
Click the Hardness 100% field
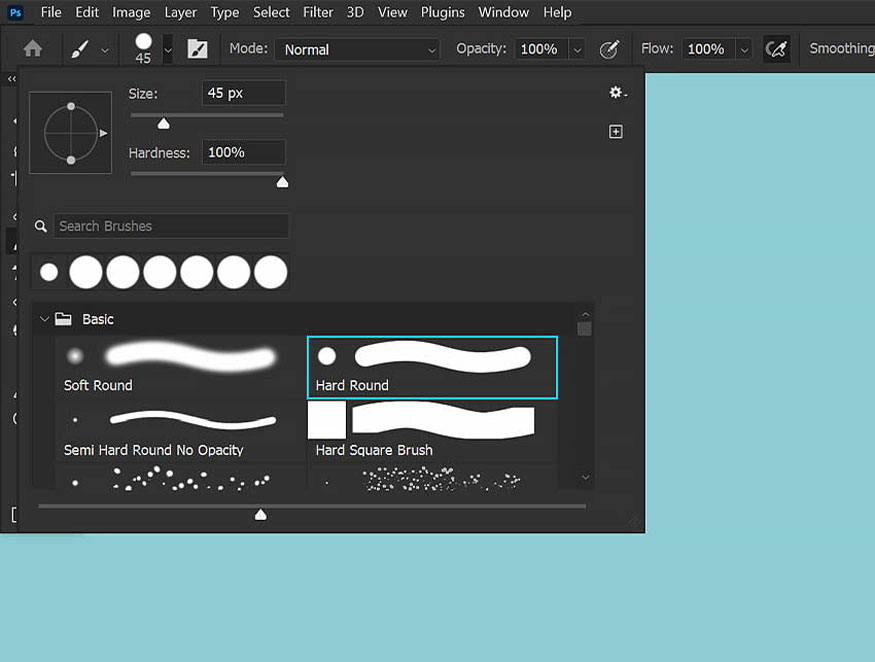coord(243,152)
